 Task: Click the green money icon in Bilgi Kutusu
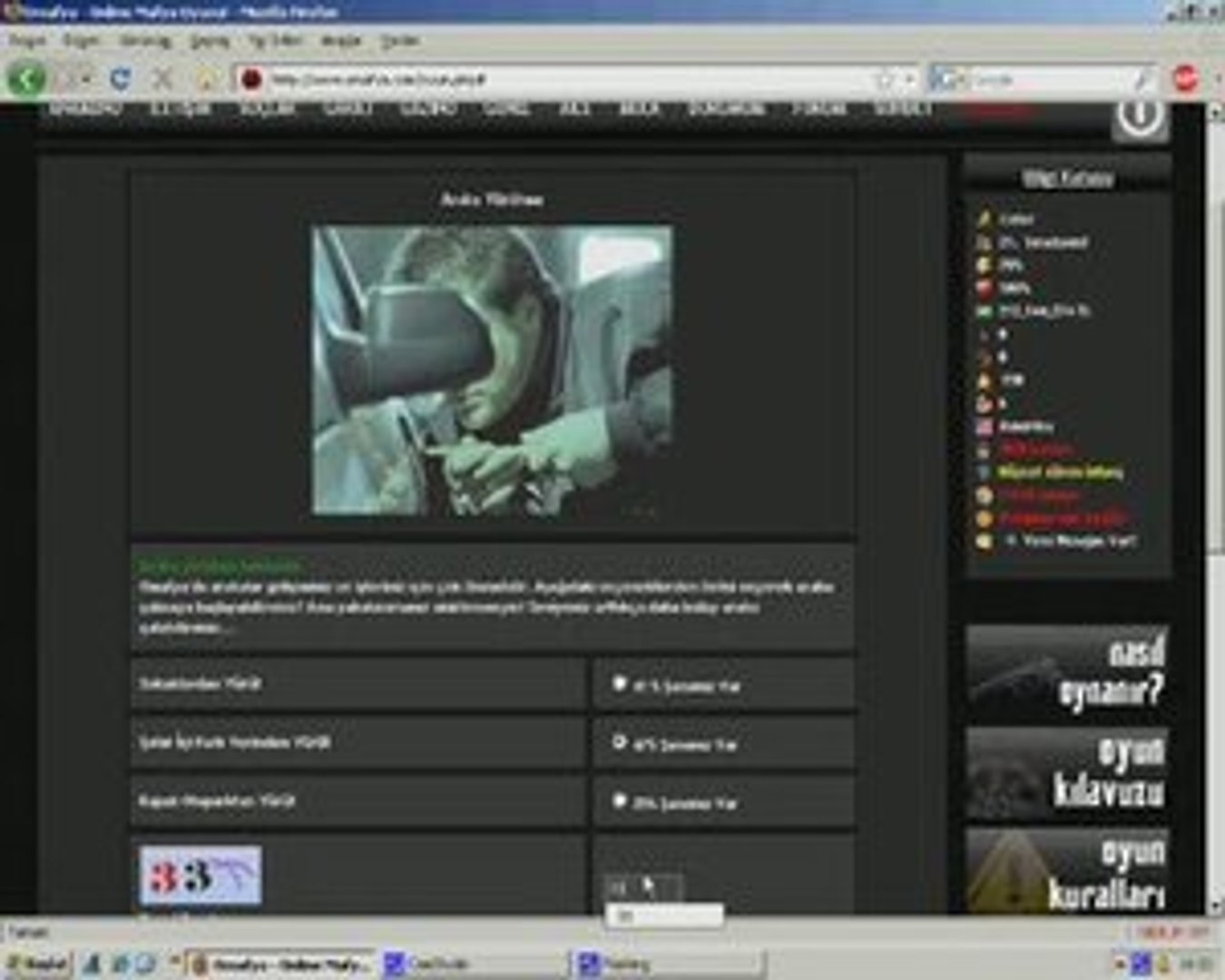tap(984, 311)
